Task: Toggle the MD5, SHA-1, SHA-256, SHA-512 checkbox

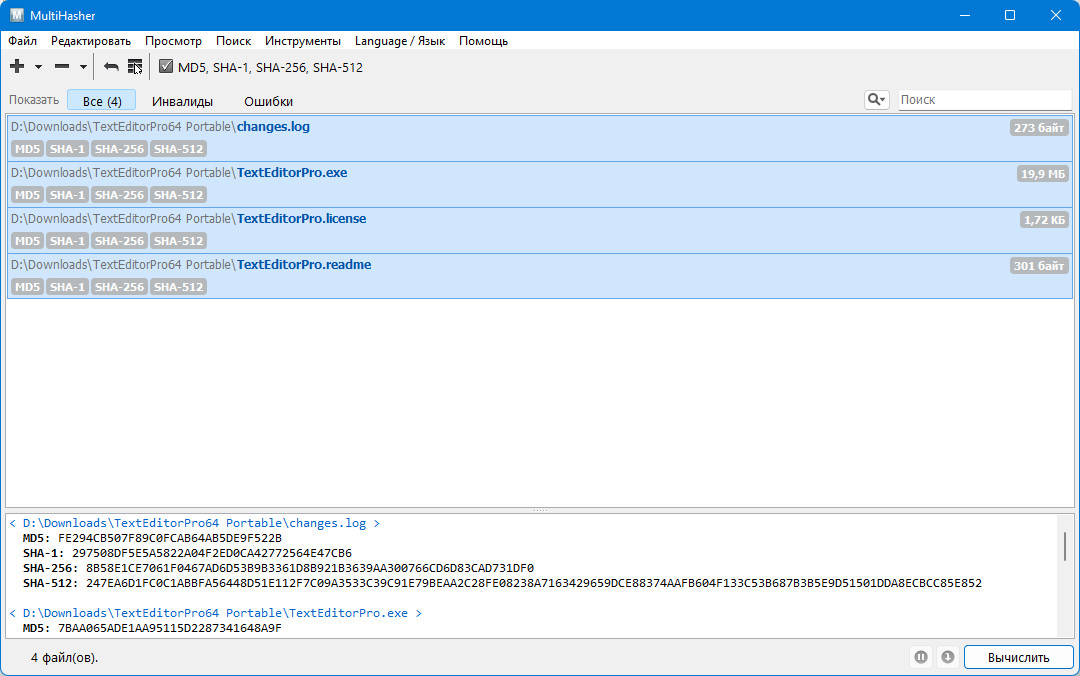Action: click(x=165, y=67)
